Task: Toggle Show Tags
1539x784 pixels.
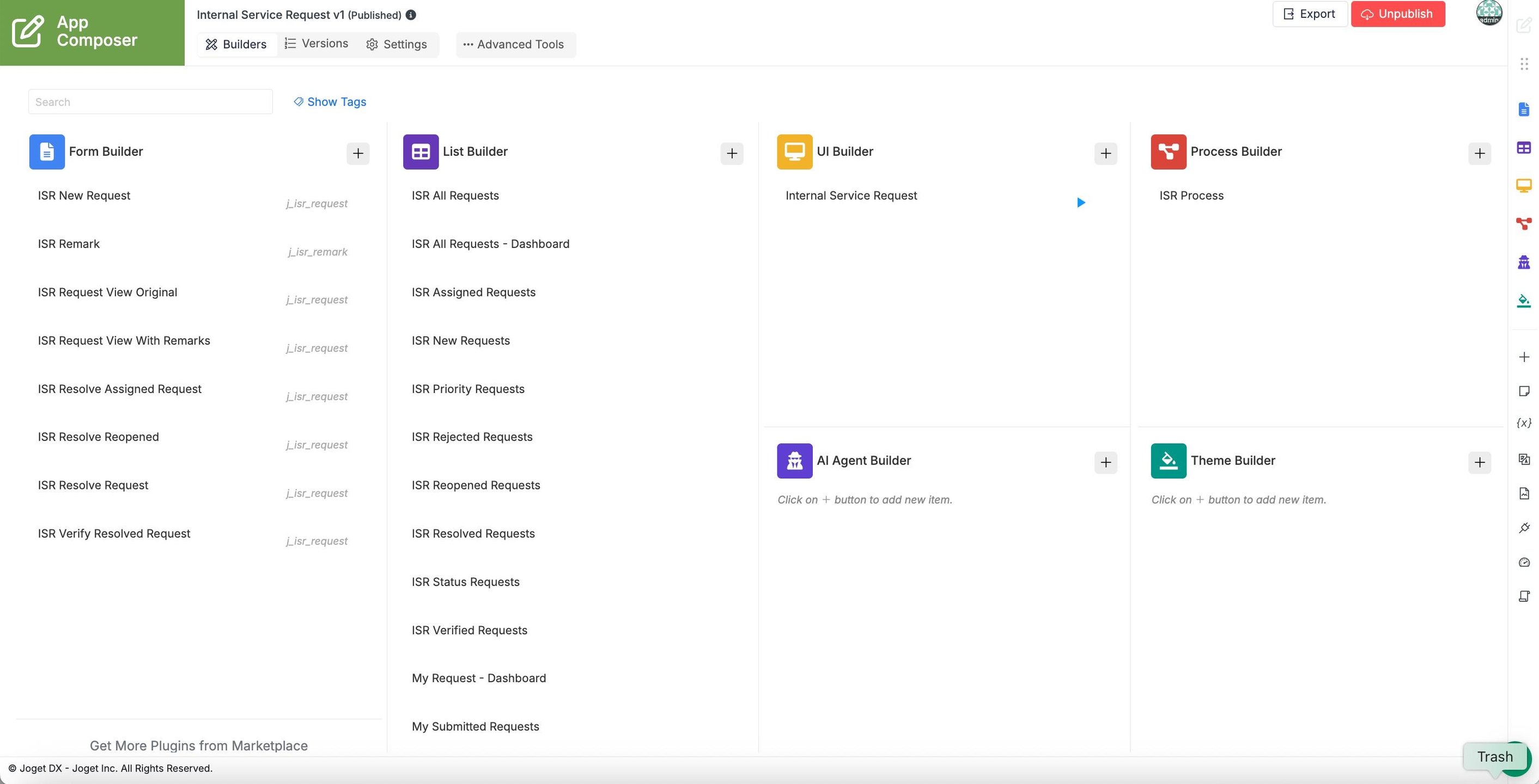Action: point(330,101)
